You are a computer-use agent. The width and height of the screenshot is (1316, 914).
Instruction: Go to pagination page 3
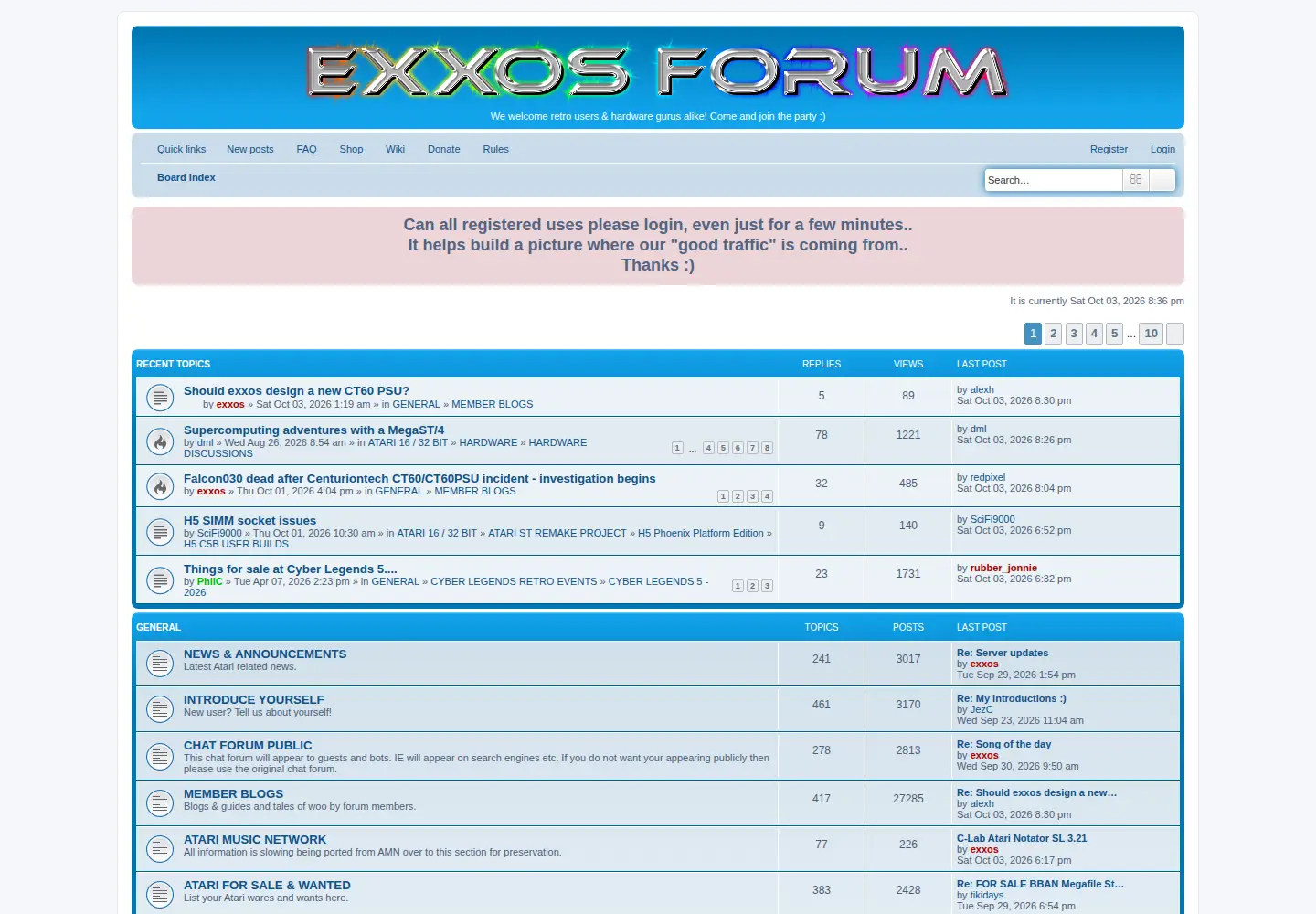click(x=1074, y=334)
